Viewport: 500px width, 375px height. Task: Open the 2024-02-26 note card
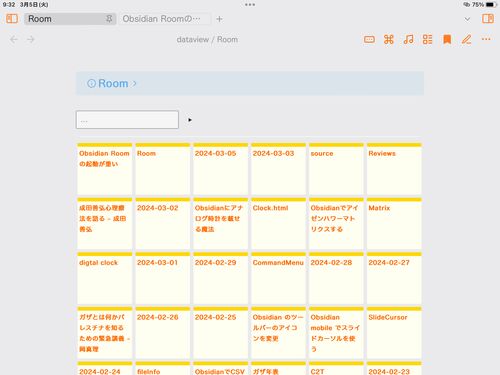(x=163, y=333)
